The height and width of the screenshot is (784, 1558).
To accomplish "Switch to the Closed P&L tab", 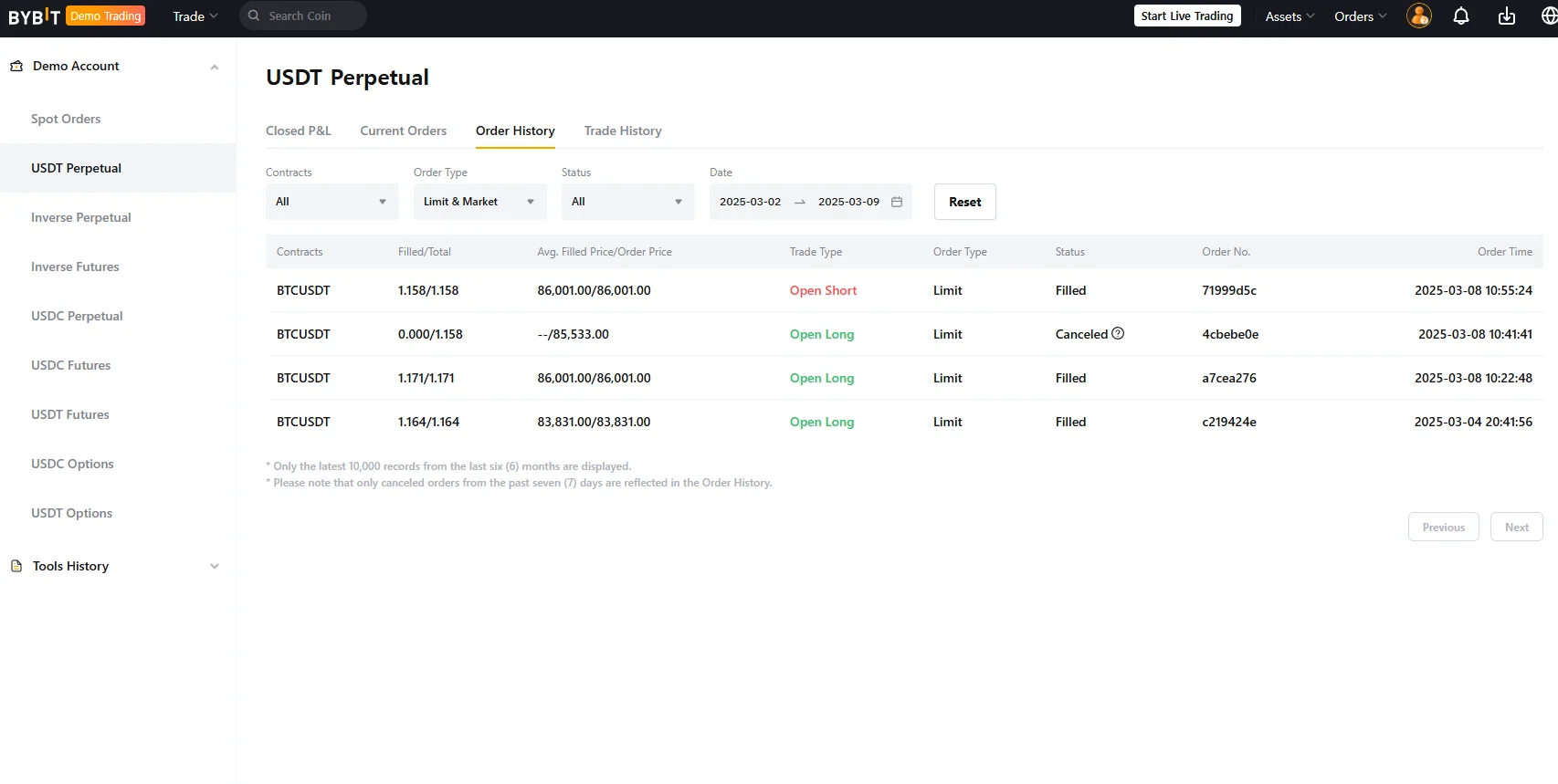I will click(299, 131).
